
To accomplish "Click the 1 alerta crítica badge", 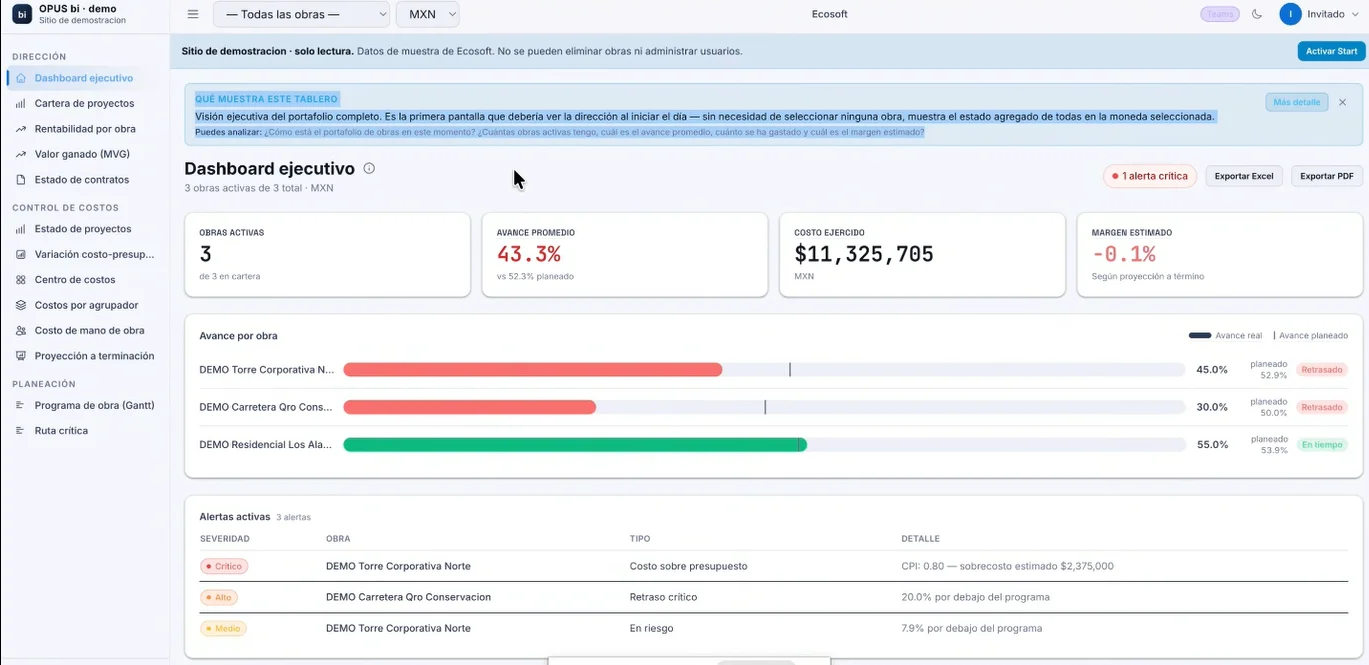I will click(x=1150, y=176).
